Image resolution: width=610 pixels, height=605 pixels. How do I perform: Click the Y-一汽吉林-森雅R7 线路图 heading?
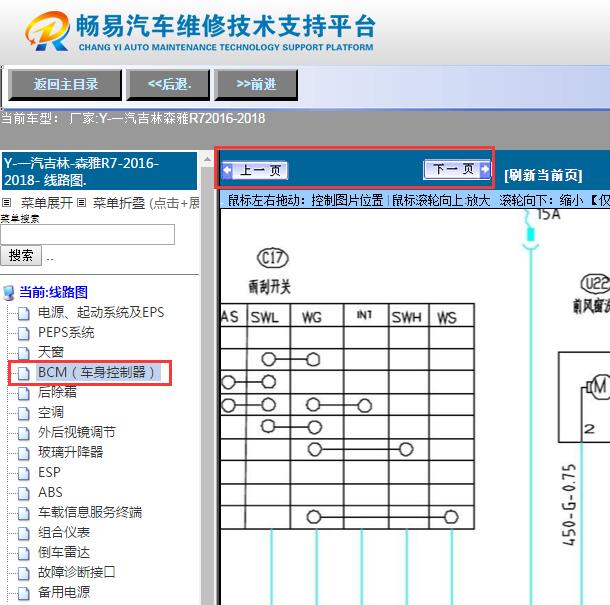[99, 171]
